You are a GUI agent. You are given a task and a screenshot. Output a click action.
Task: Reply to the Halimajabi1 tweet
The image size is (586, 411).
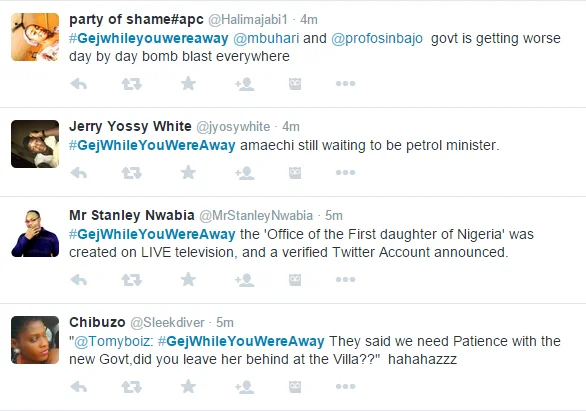pos(79,84)
